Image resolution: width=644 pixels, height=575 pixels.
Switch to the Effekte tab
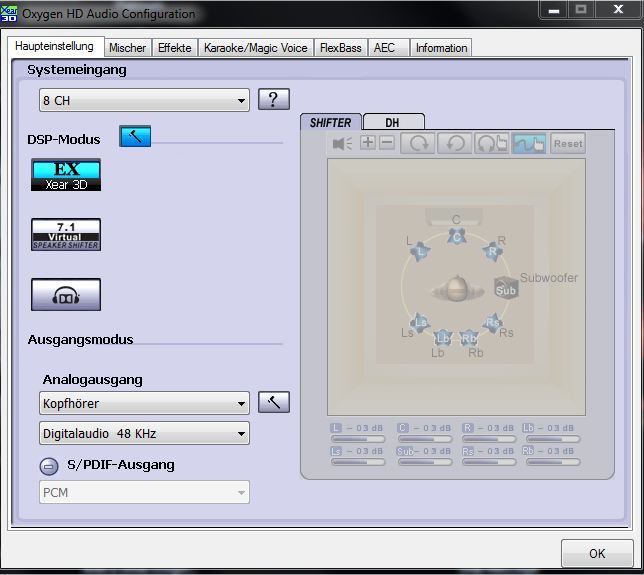pos(175,48)
